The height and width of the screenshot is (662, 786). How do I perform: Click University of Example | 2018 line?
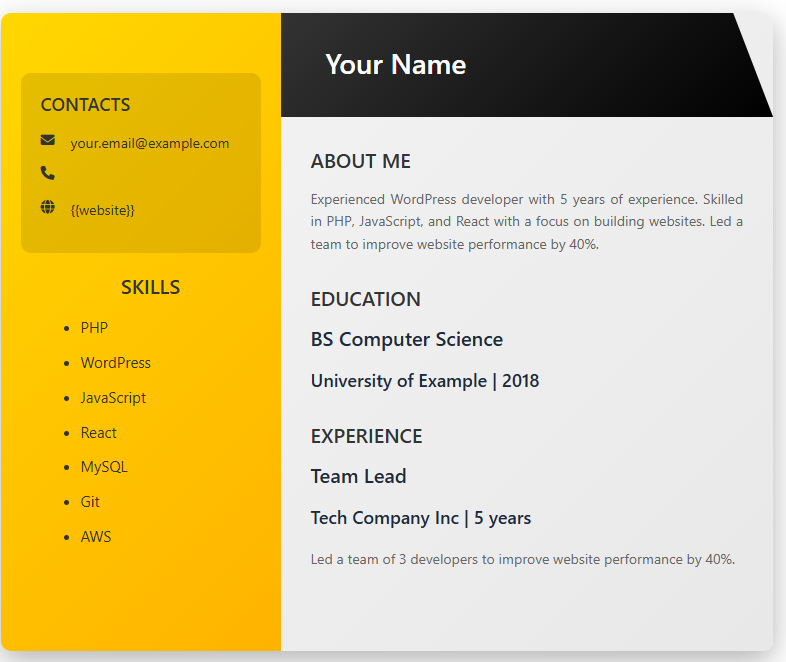click(x=425, y=381)
